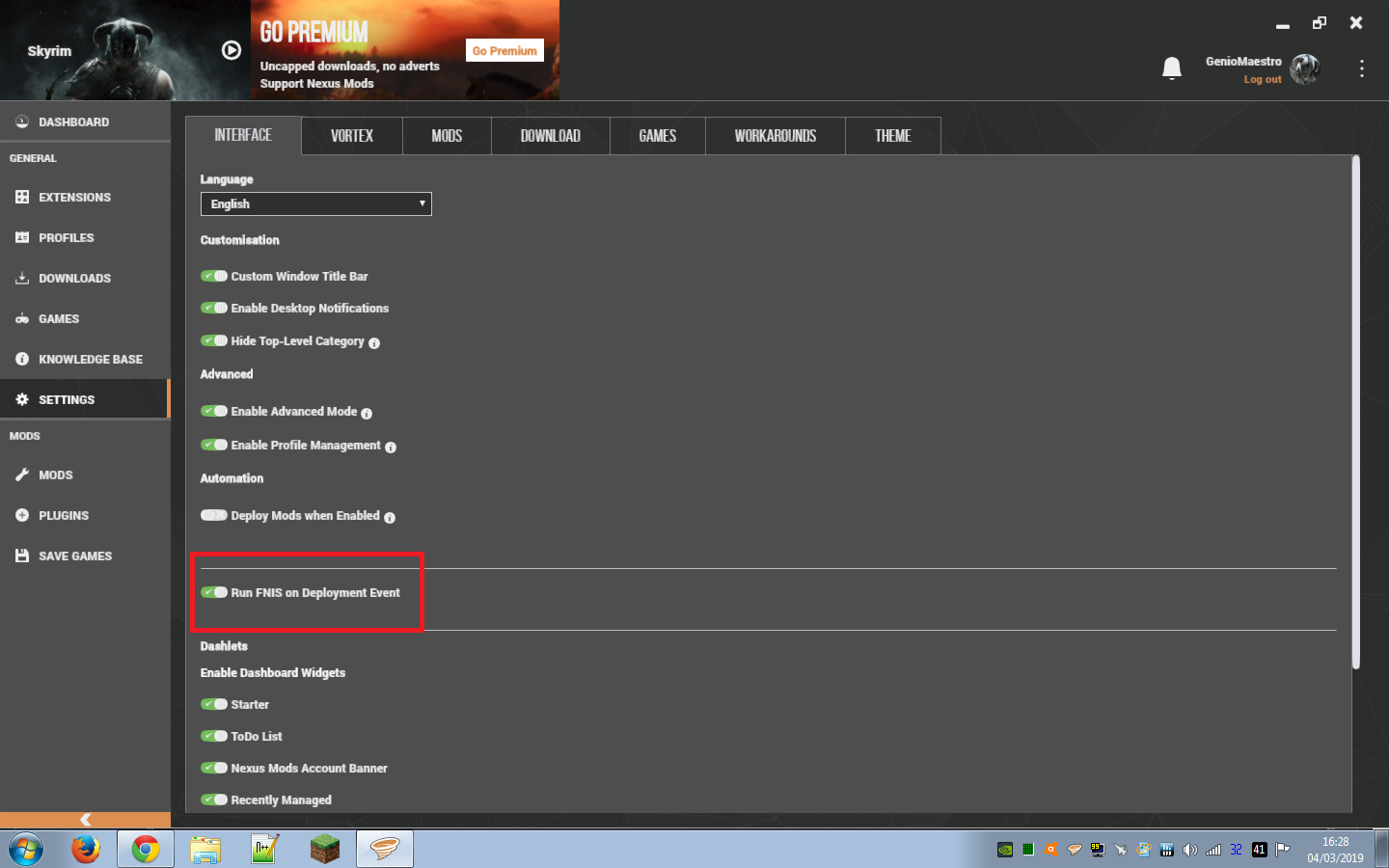Open Games in the sidebar
Viewport: 1389px width, 868px height.
tap(85, 318)
